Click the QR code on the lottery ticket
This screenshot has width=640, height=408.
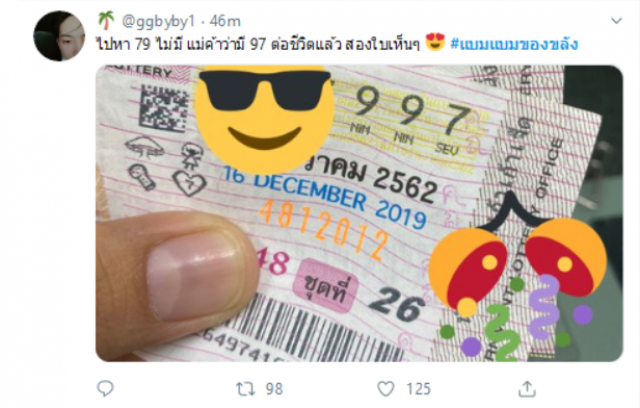tap(162, 109)
